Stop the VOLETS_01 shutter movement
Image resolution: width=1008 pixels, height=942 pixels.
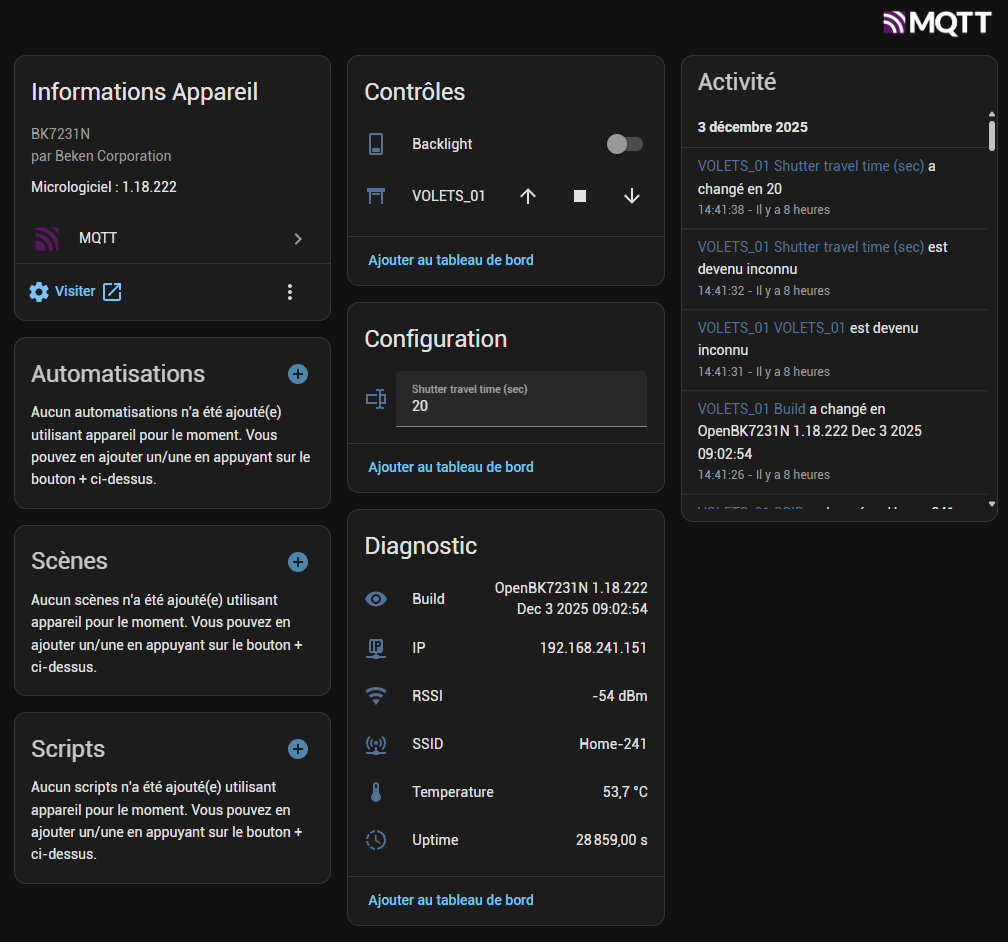point(580,196)
